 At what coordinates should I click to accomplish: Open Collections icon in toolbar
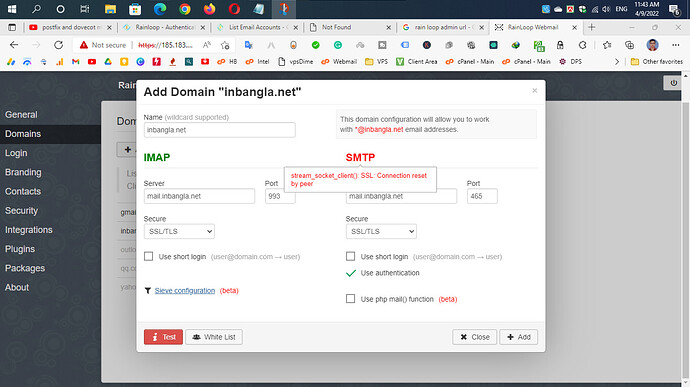pos(630,45)
